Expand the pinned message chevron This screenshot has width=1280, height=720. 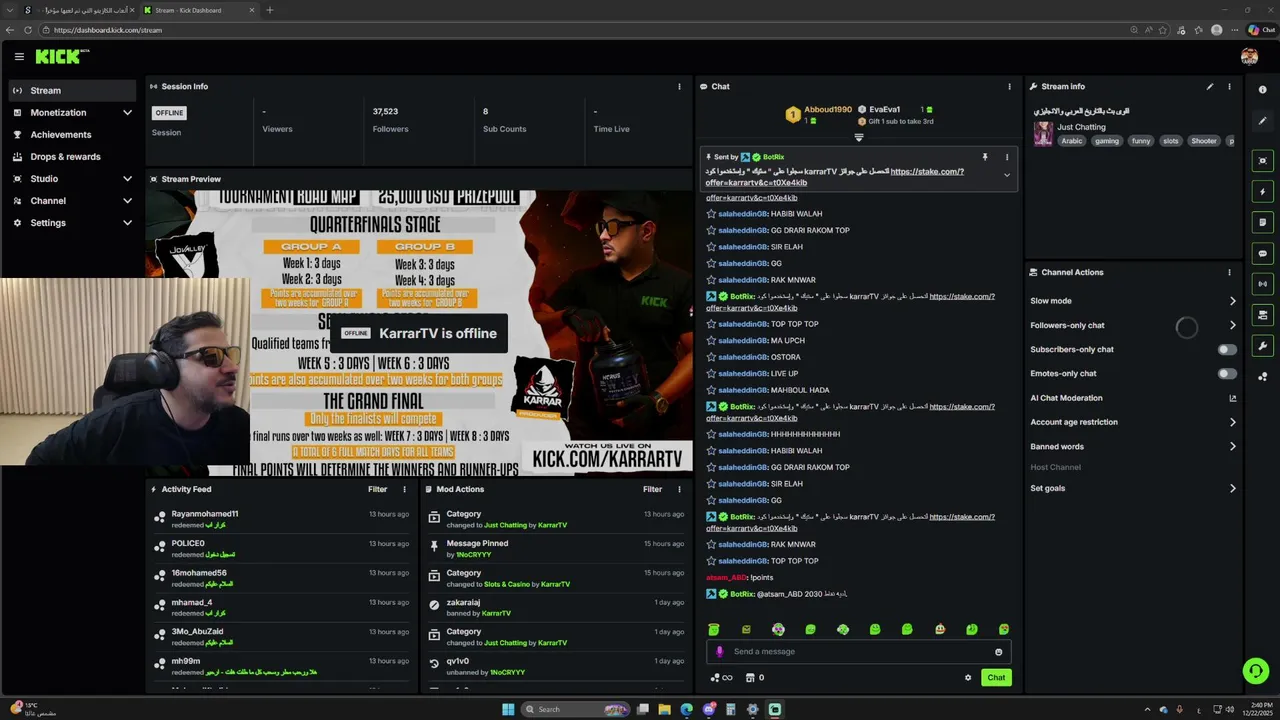[1007, 175]
